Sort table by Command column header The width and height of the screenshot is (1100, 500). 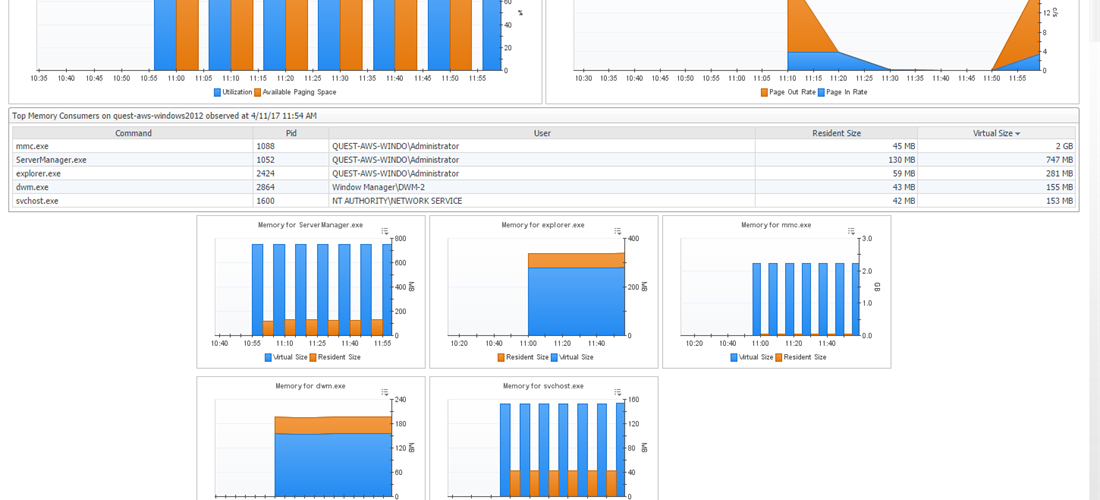[132, 133]
